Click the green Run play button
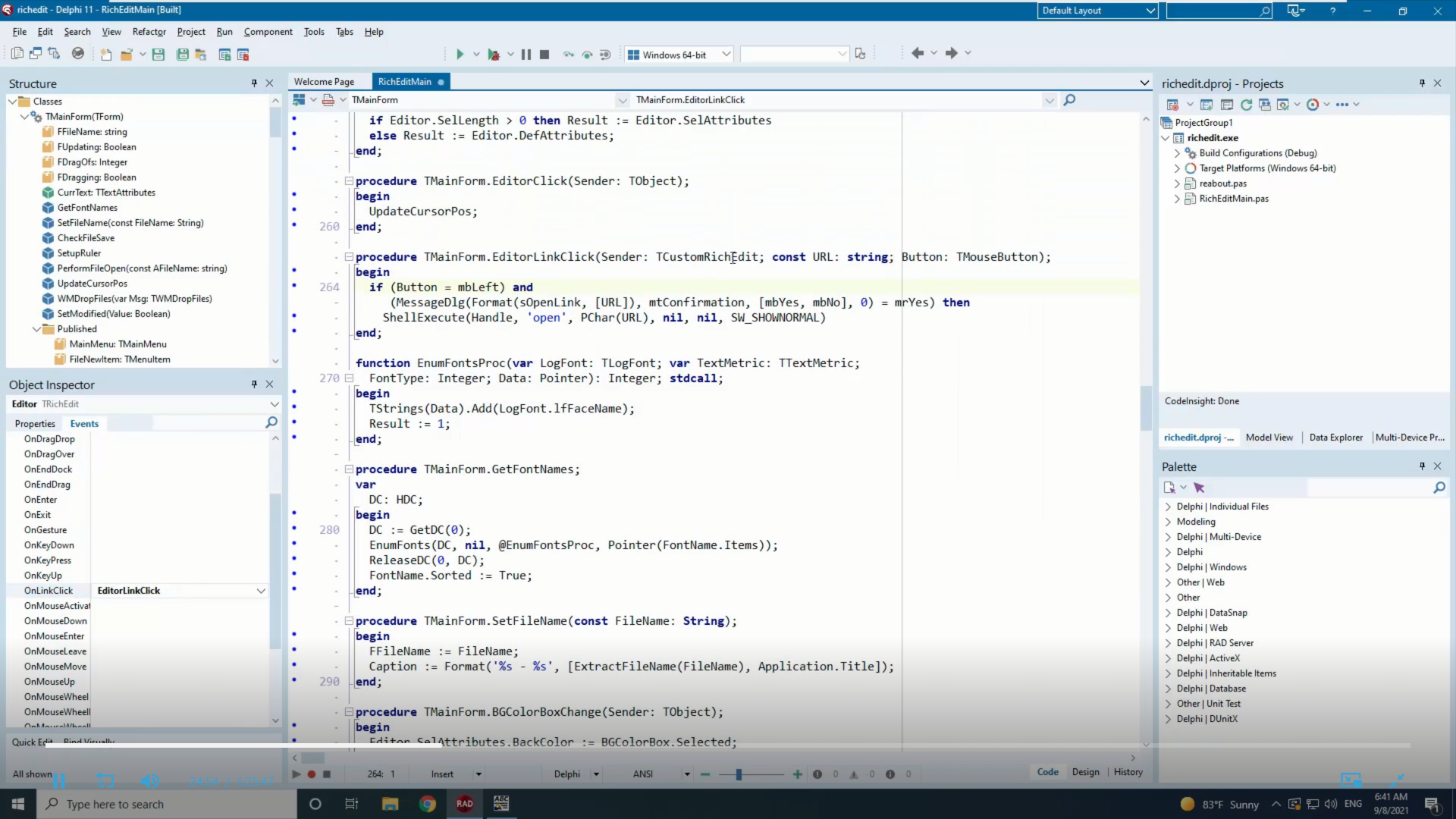 point(460,54)
